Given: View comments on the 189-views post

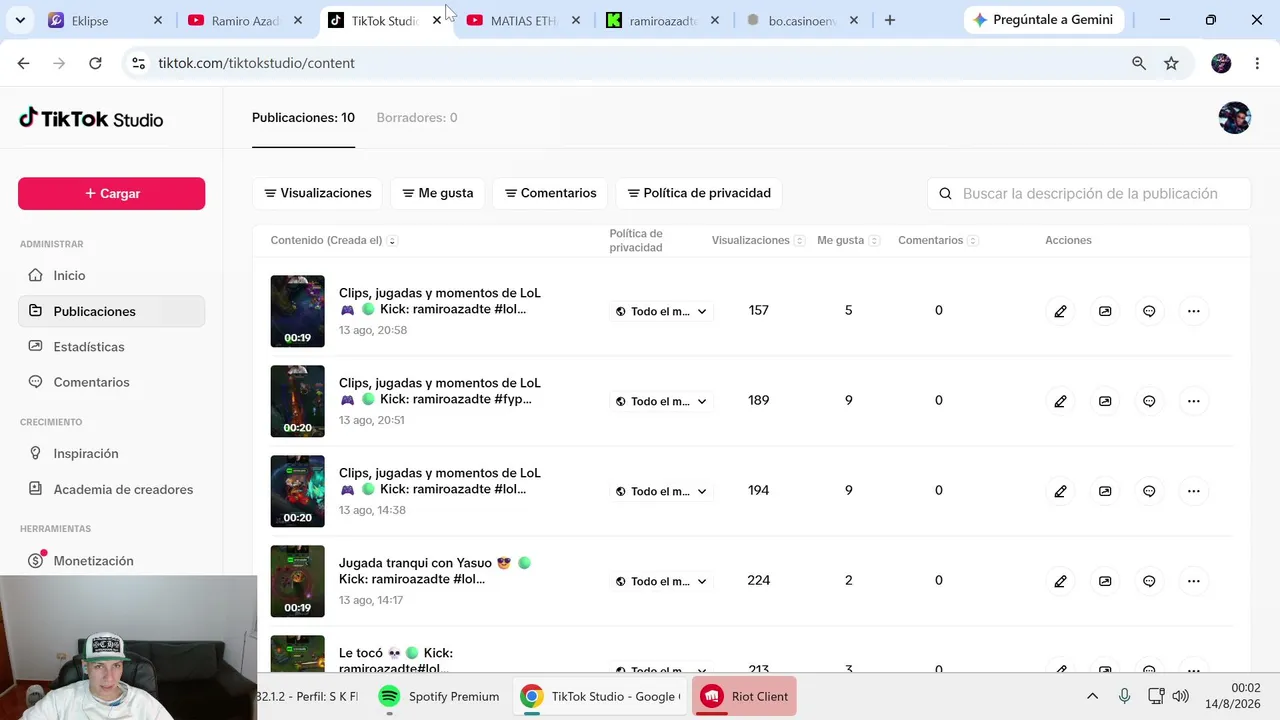Looking at the screenshot, I should [x=1149, y=401].
